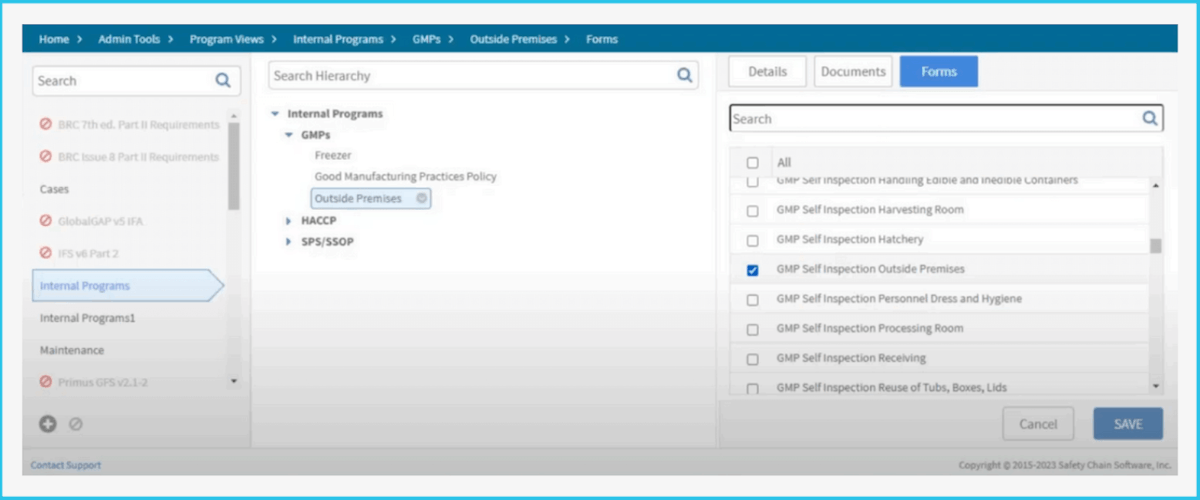Click the left sidebar search magnifier icon
The image size is (1200, 500).
(222, 81)
